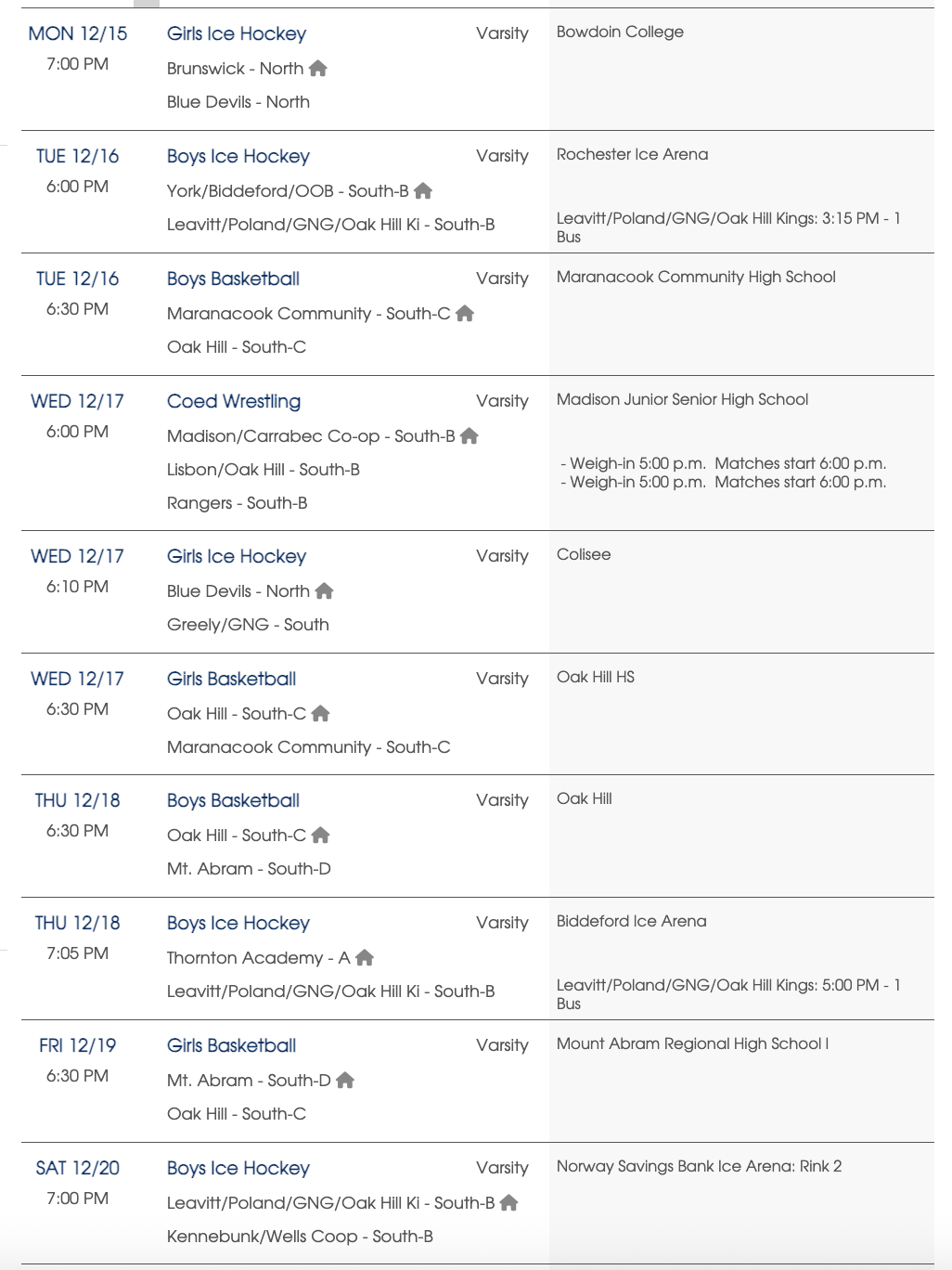Open Boys Ice Hockey link on Tuesday 12/16
The width and height of the screenshot is (952, 1270).
238,157
